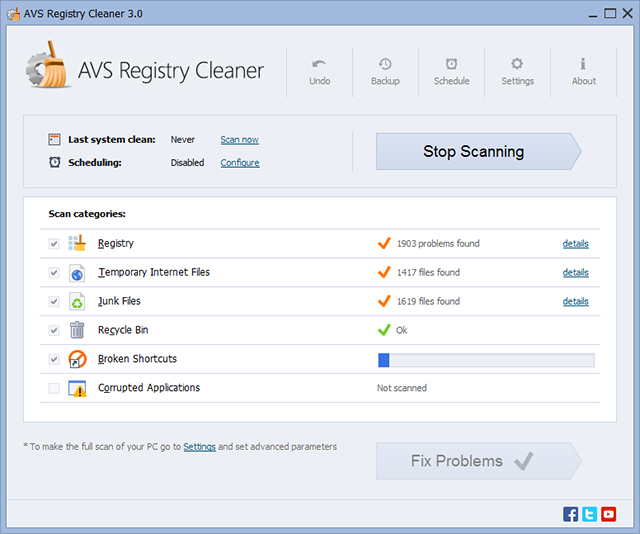640x534 pixels.
Task: Click the 'Ok' status text for Recycle Bin
Action: click(x=402, y=330)
